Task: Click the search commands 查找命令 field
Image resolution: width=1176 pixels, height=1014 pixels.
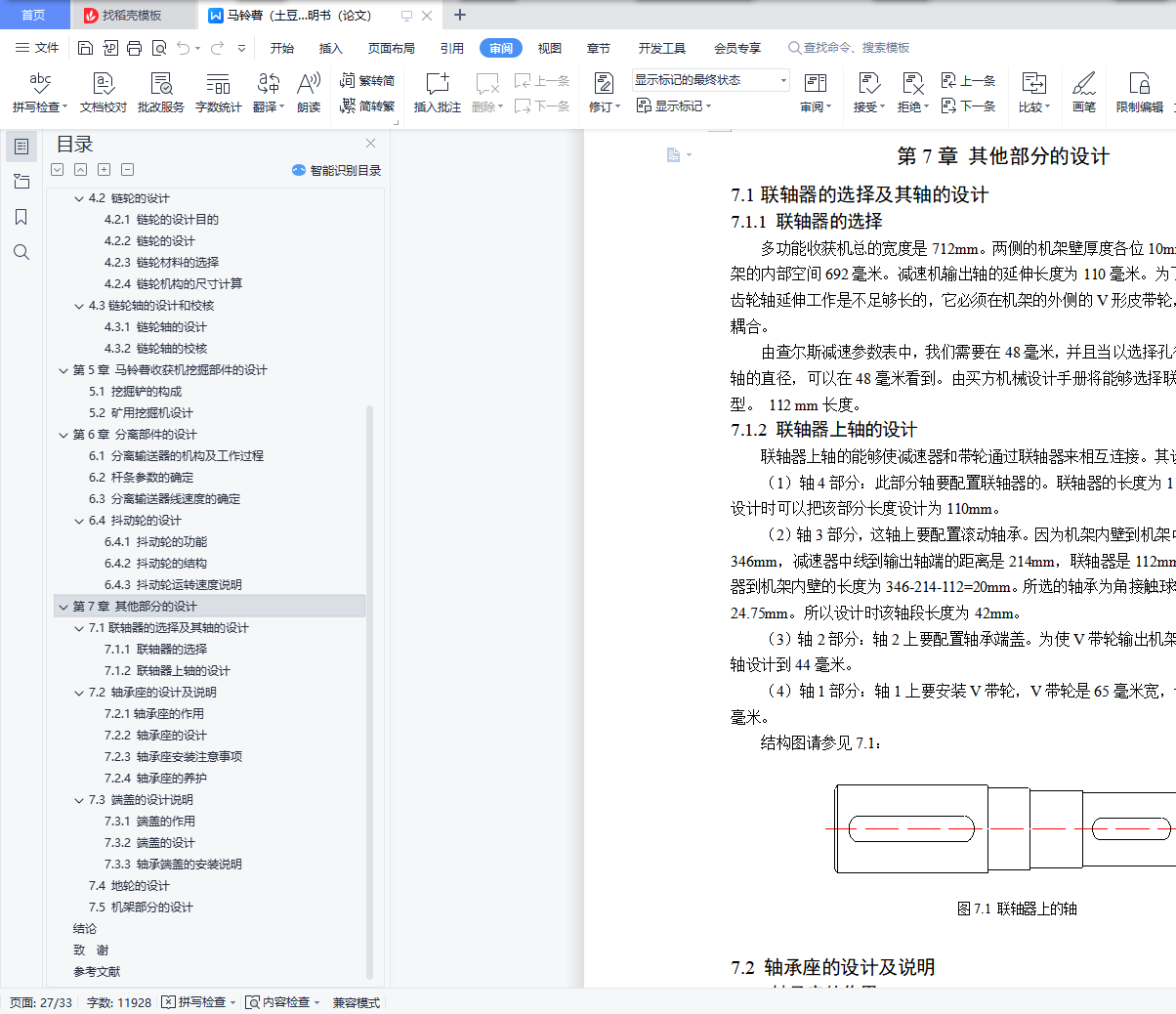Action: pos(850,48)
